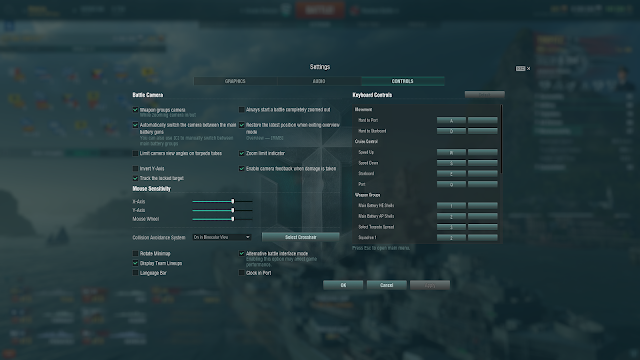640x360 pixels.
Task: Disable Weapon groups camera checkbox
Action: tap(135, 110)
